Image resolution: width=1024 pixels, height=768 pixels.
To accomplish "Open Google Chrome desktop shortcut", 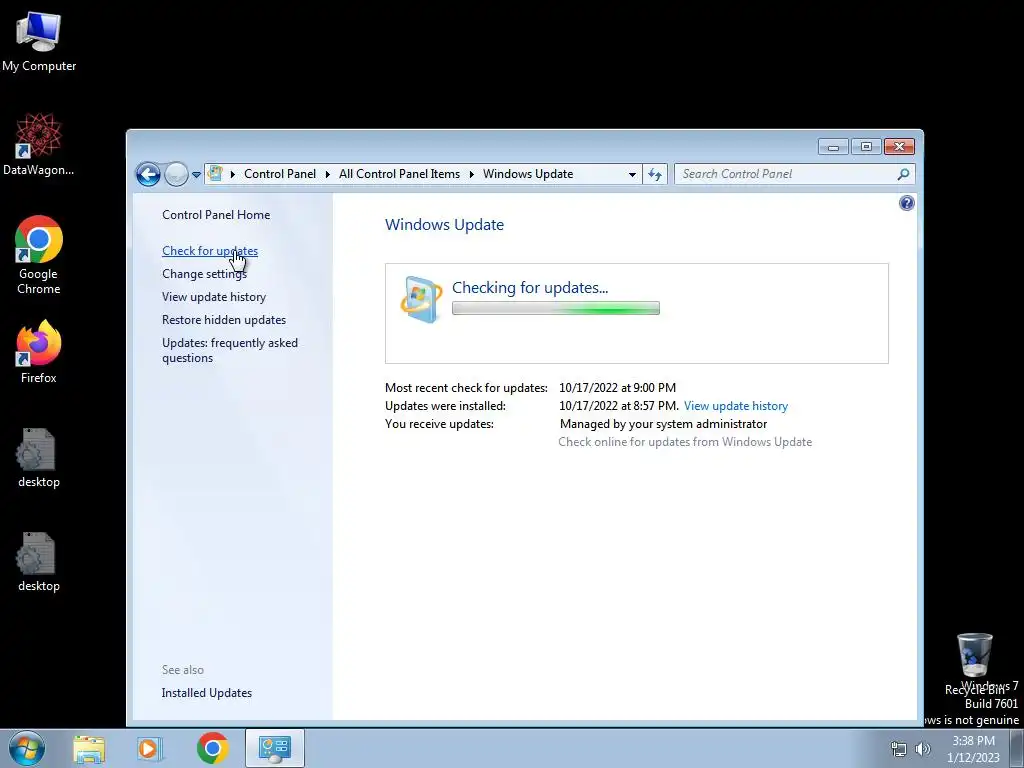I will (x=39, y=255).
